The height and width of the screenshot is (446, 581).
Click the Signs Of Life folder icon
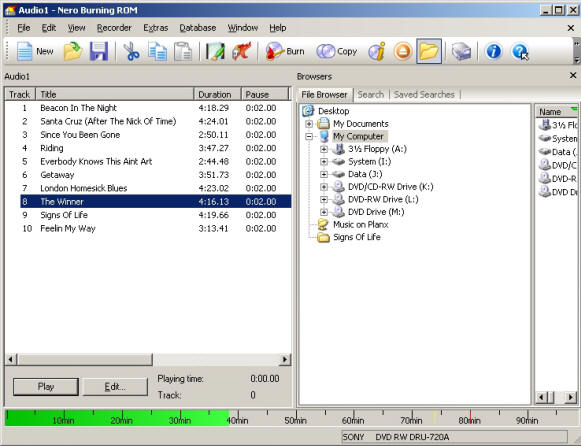click(323, 237)
